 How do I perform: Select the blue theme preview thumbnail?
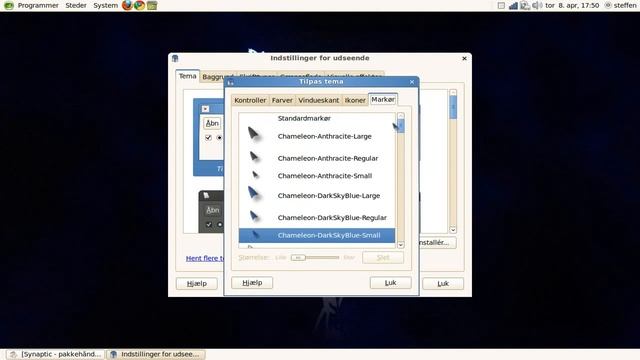(209, 137)
